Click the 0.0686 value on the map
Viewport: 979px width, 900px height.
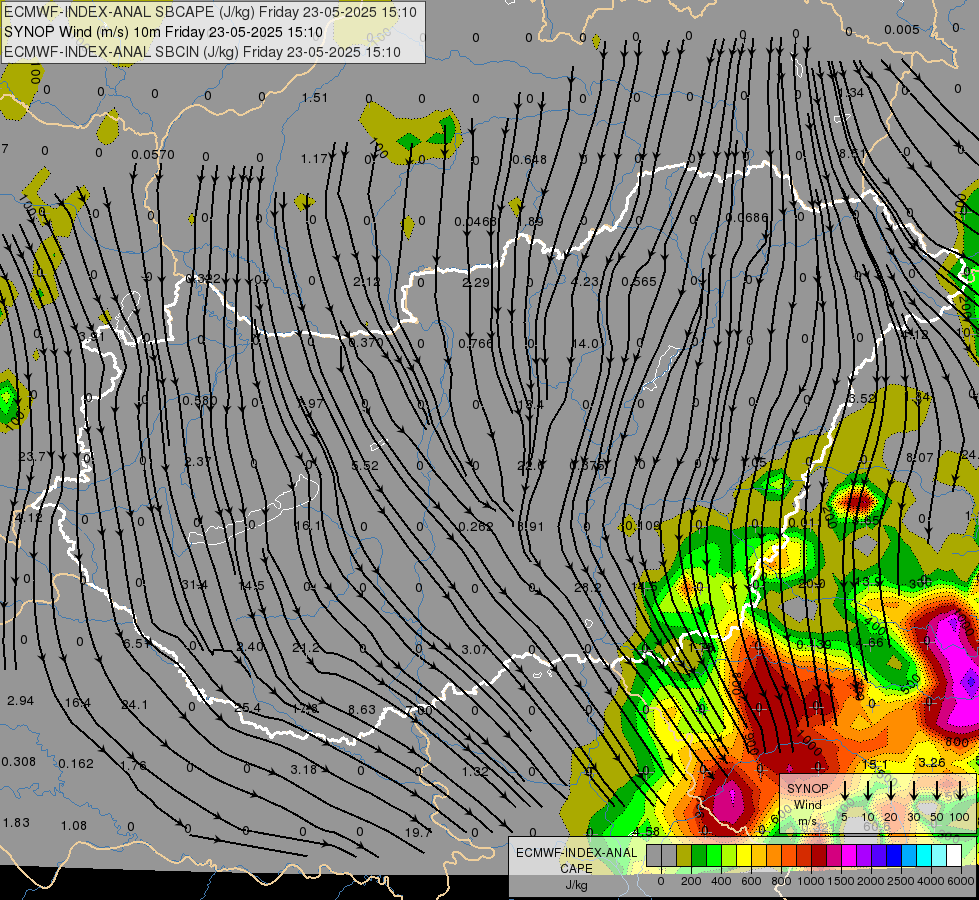coord(747,218)
